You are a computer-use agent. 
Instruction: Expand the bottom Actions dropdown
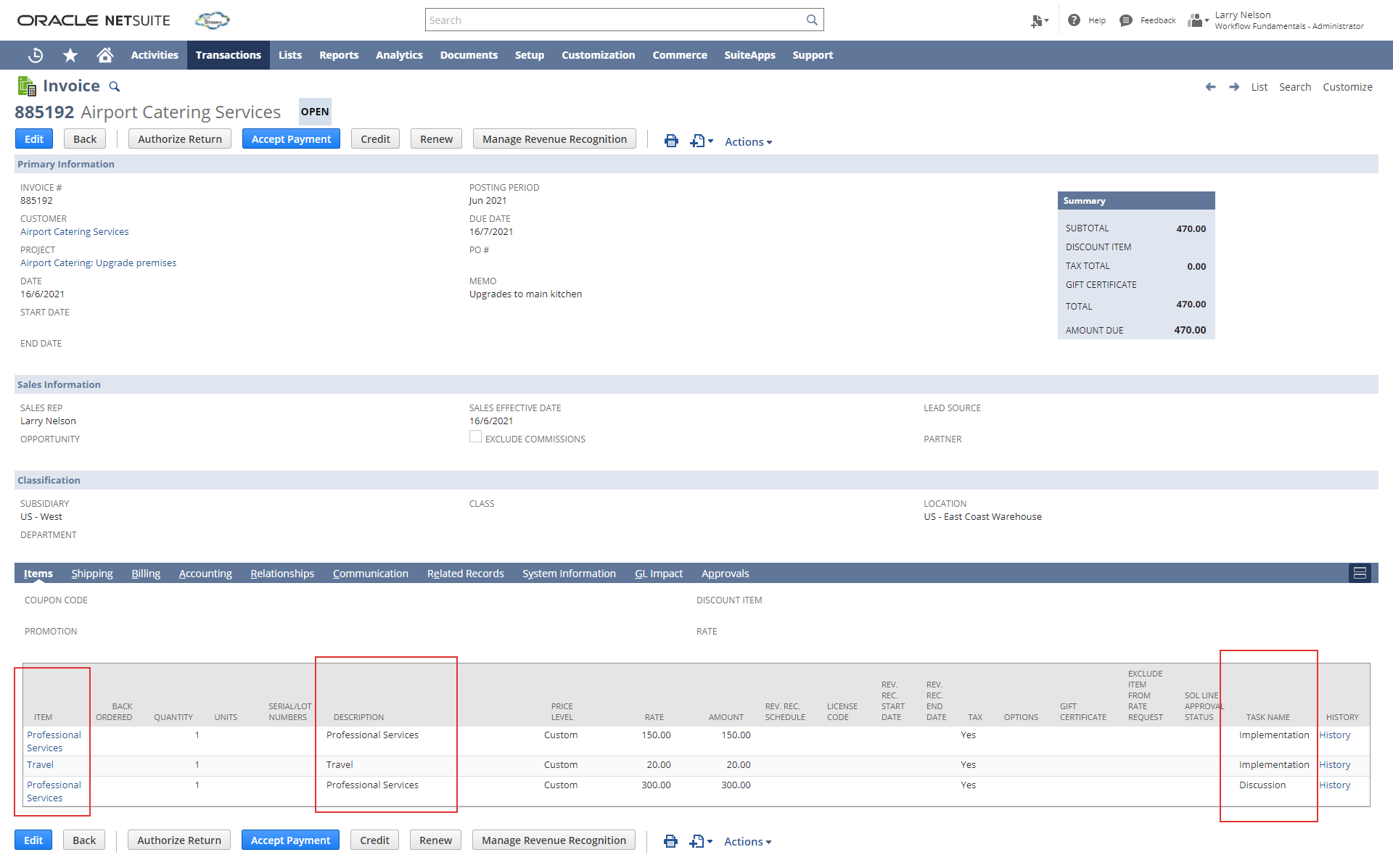(x=747, y=841)
